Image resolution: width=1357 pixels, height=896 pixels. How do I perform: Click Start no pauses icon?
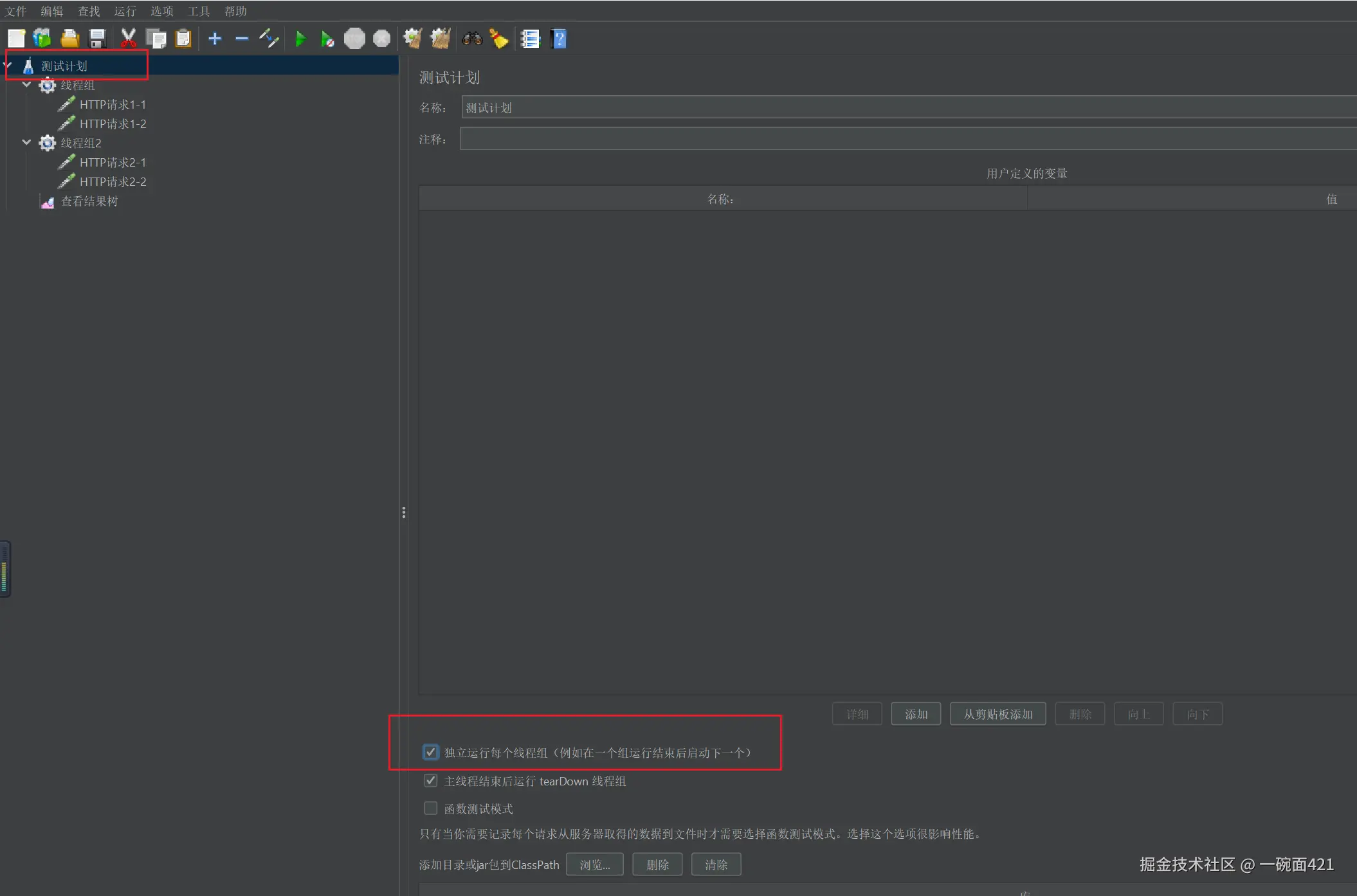(x=327, y=39)
